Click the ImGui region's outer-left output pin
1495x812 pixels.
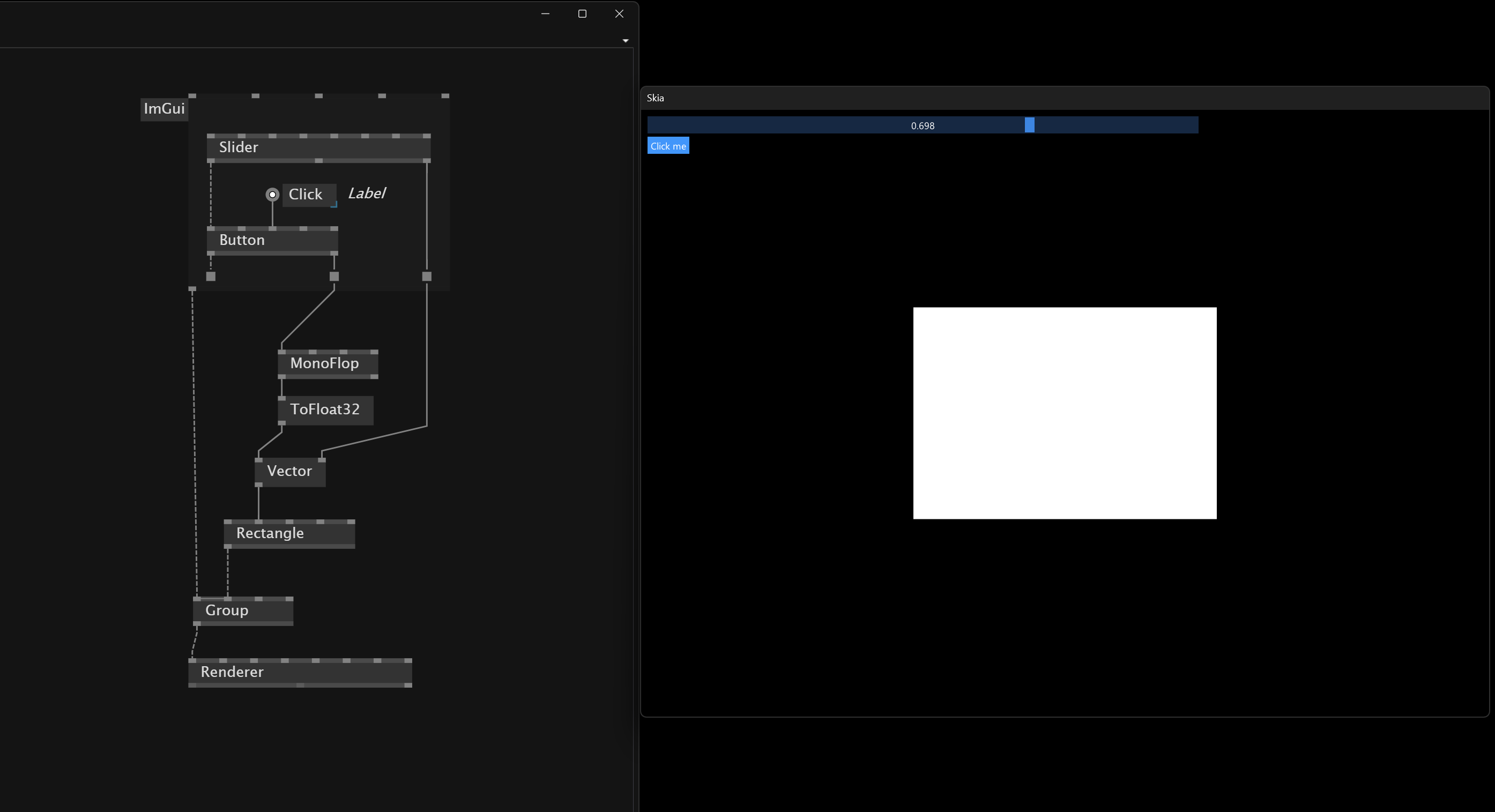(192, 288)
